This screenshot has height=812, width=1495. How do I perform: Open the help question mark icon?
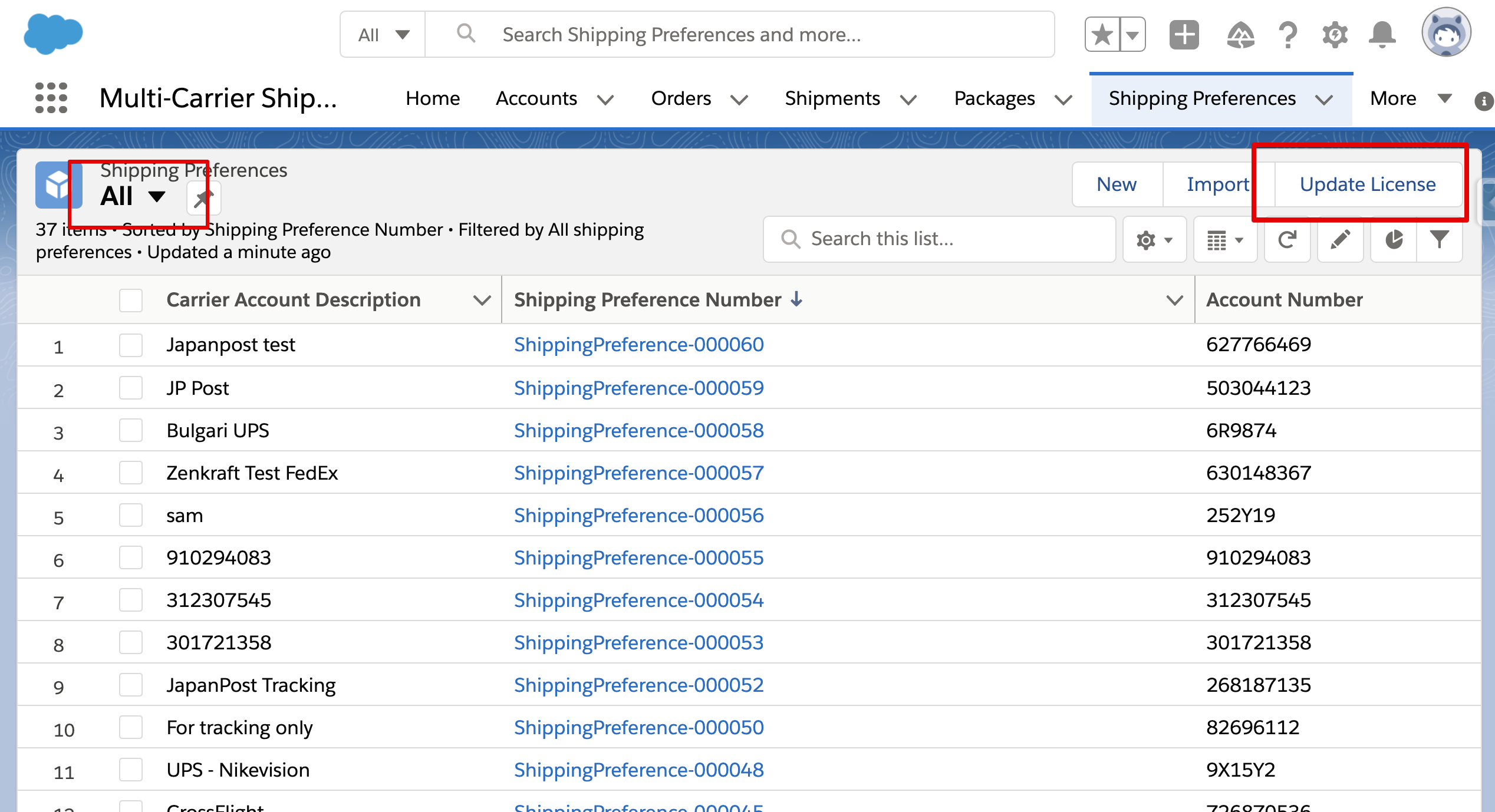click(1288, 35)
